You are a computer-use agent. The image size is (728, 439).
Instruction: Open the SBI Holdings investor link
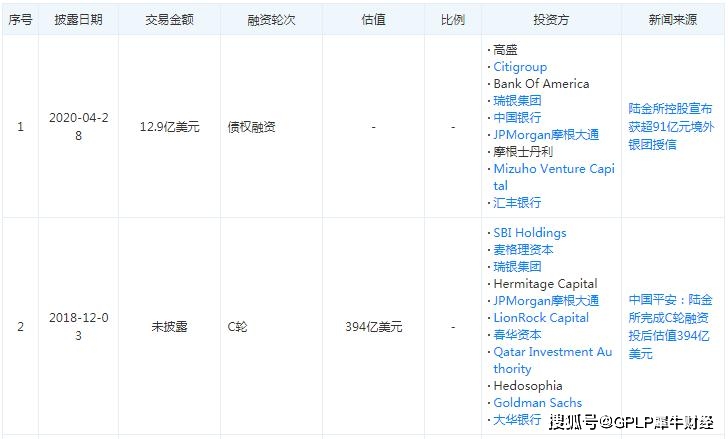pyautogui.click(x=530, y=232)
